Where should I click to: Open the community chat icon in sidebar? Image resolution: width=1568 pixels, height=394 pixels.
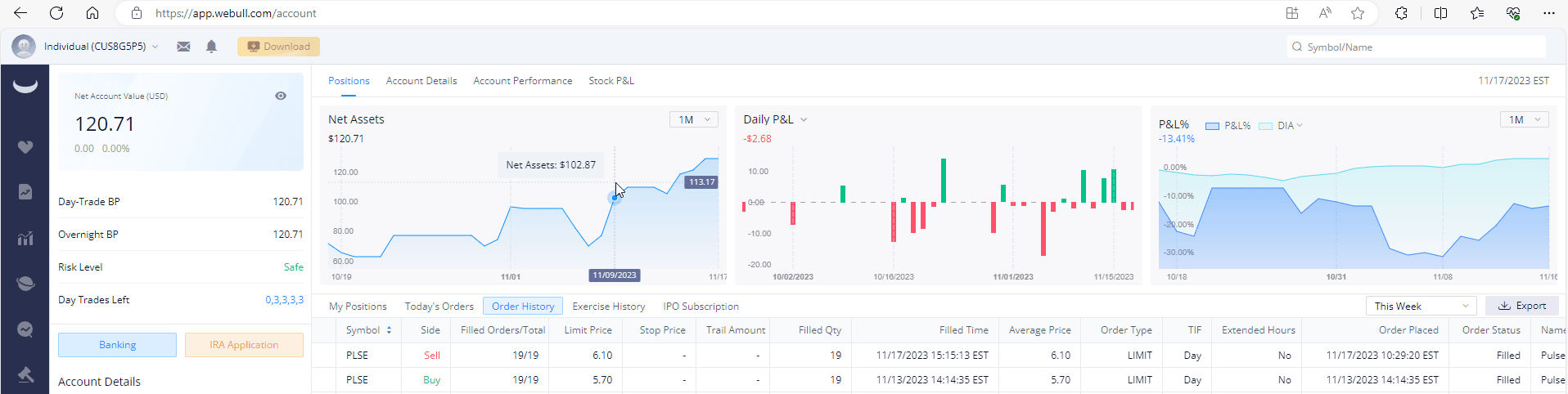pyautogui.click(x=25, y=329)
